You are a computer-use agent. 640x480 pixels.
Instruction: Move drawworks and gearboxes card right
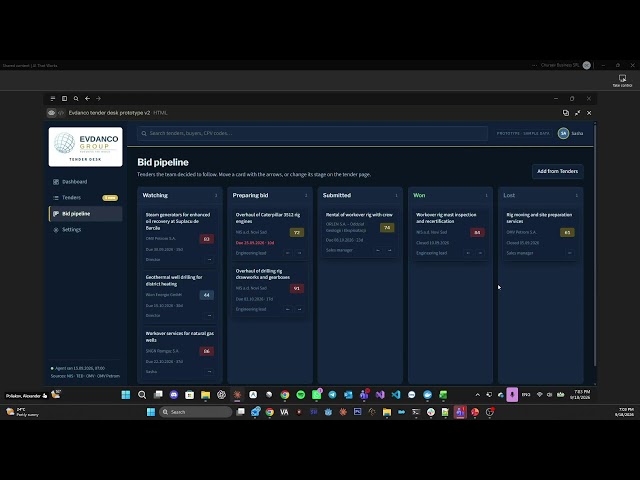point(299,309)
